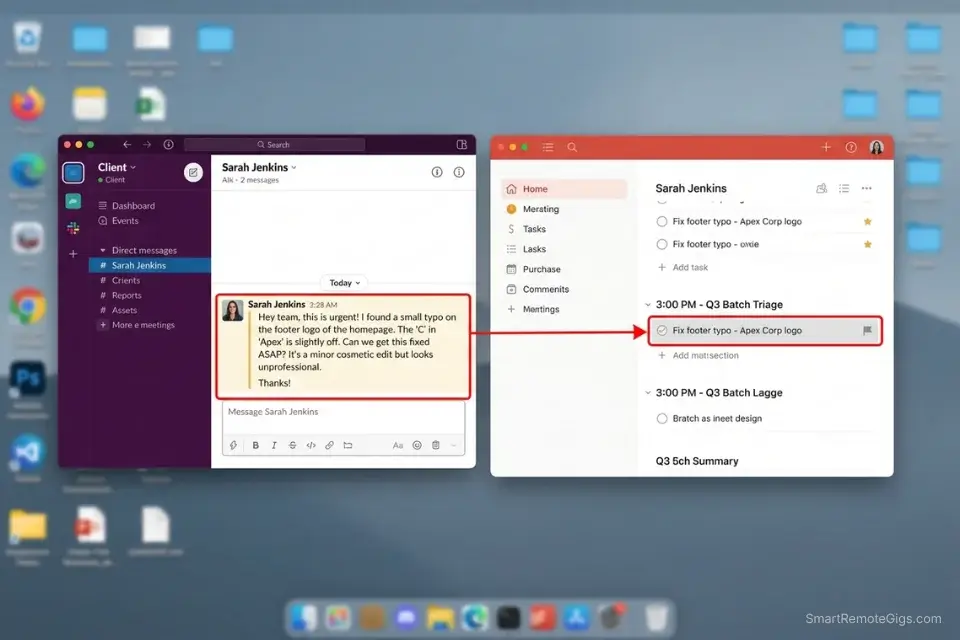This screenshot has width=960, height=640.
Task: Toggle strikethrough formatting in the message composer
Action: pos(292,445)
